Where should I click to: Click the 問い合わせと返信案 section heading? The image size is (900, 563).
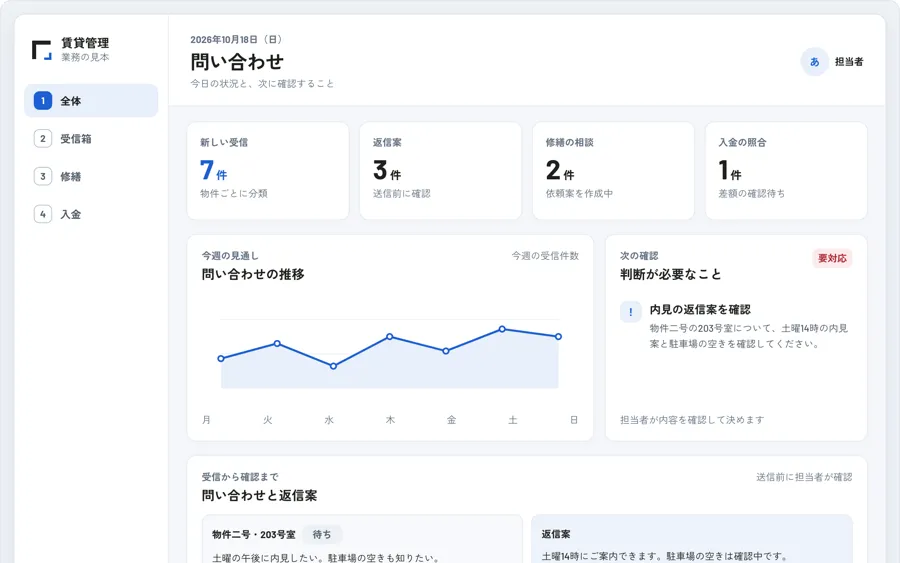259,495
